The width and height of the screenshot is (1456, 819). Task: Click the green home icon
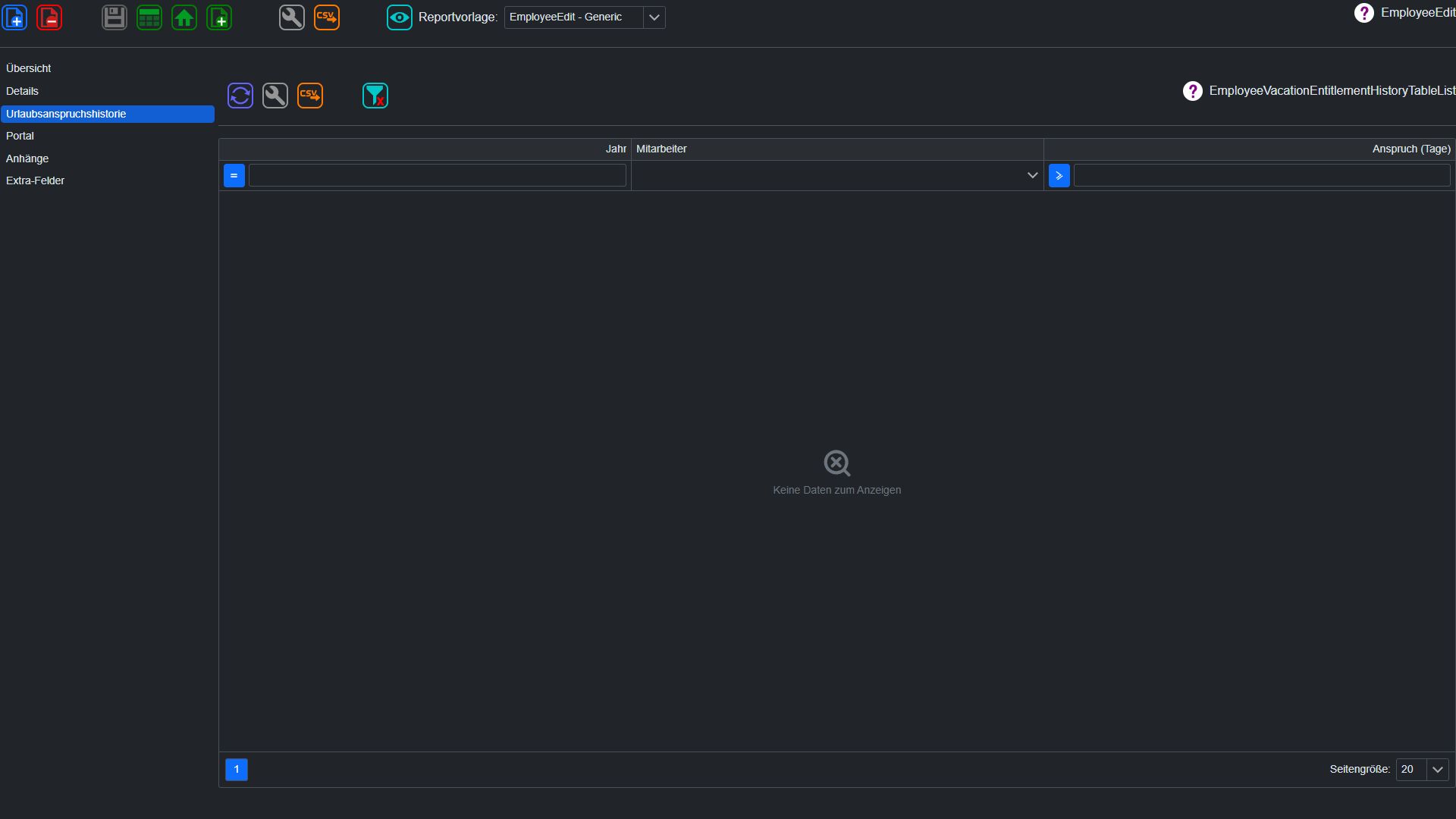coord(184,17)
